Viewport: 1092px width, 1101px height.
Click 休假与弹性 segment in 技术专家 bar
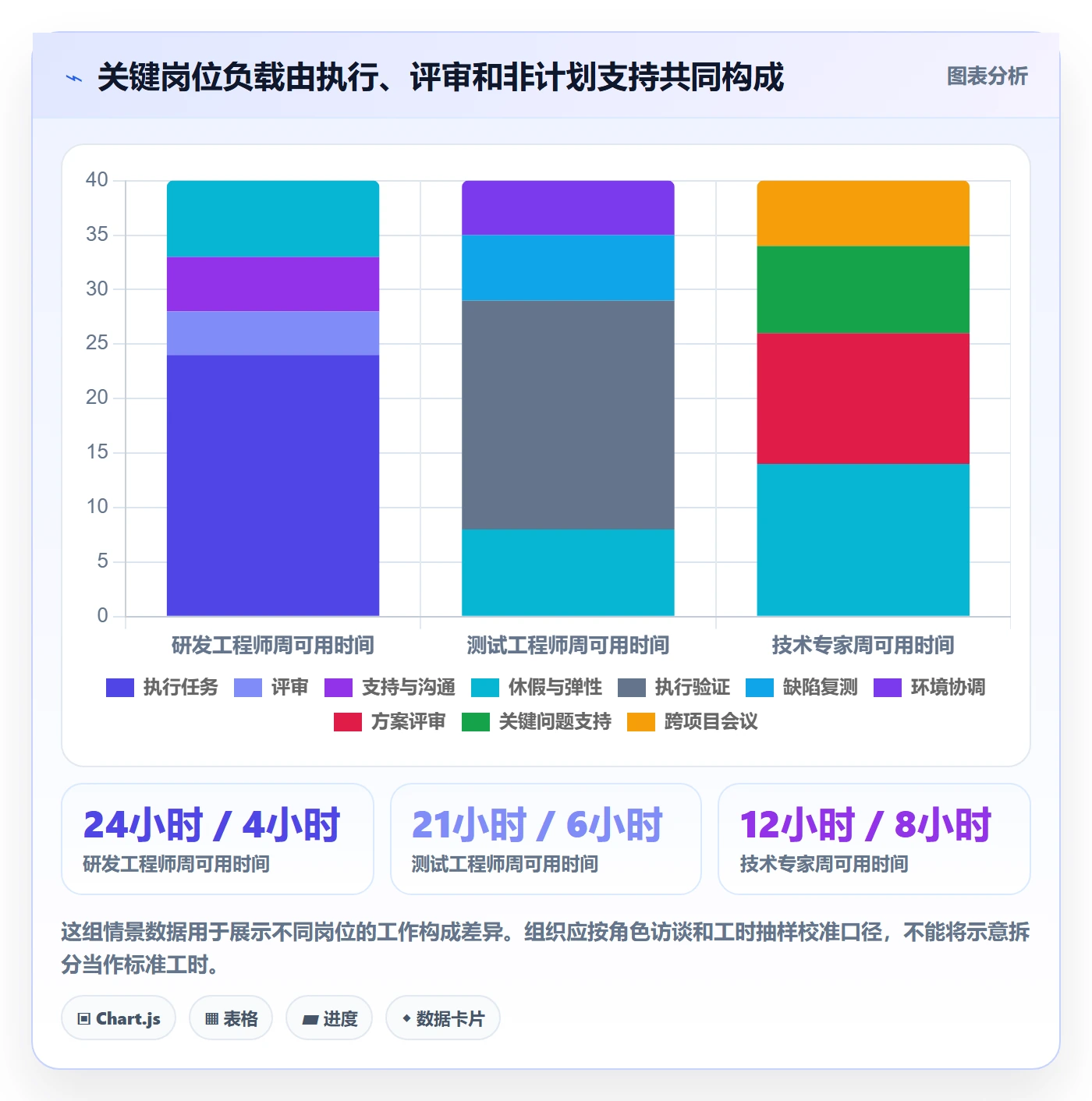pyautogui.click(x=863, y=540)
